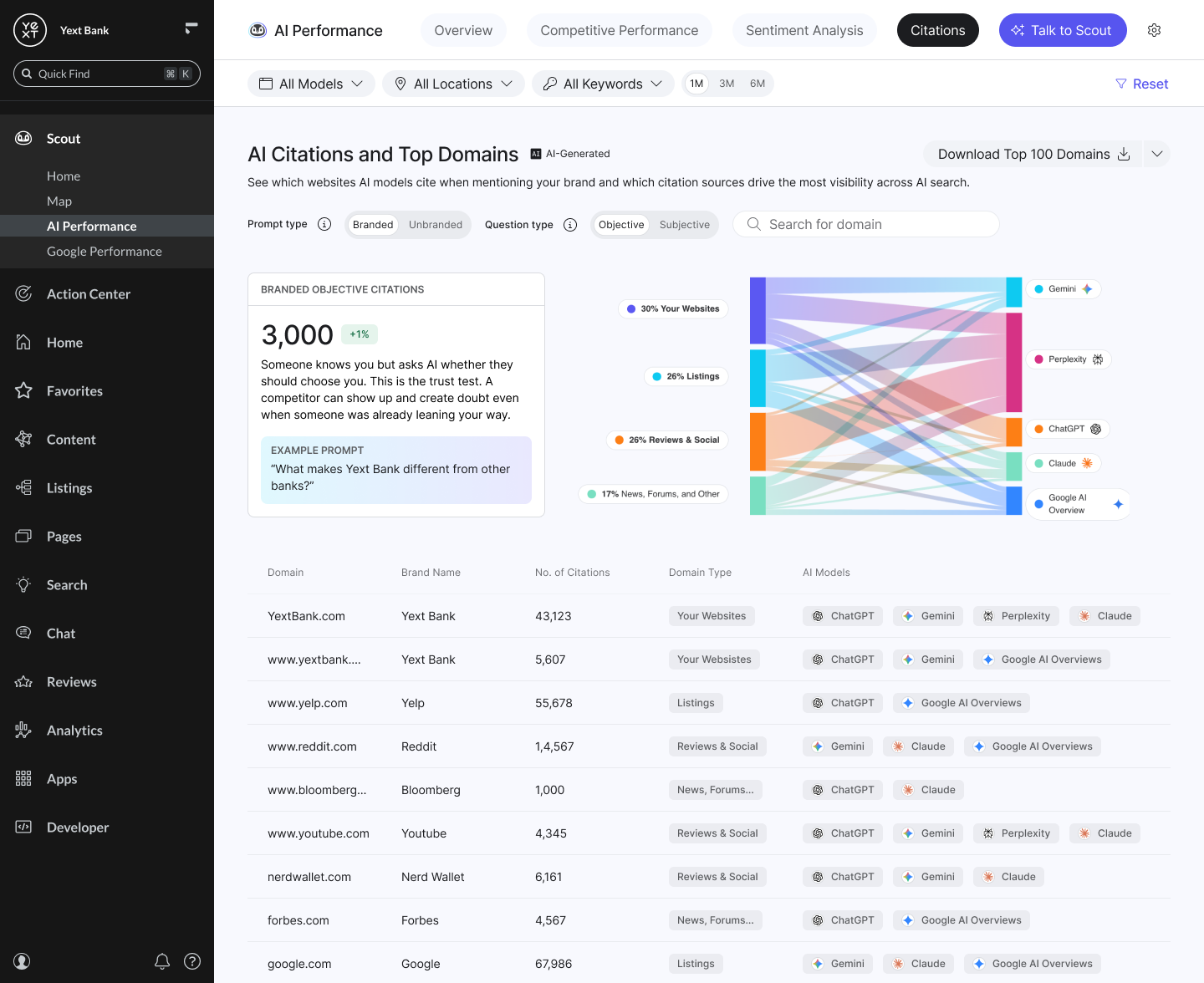1204x983 pixels.
Task: Switch to Overview tab
Action: pyautogui.click(x=463, y=30)
